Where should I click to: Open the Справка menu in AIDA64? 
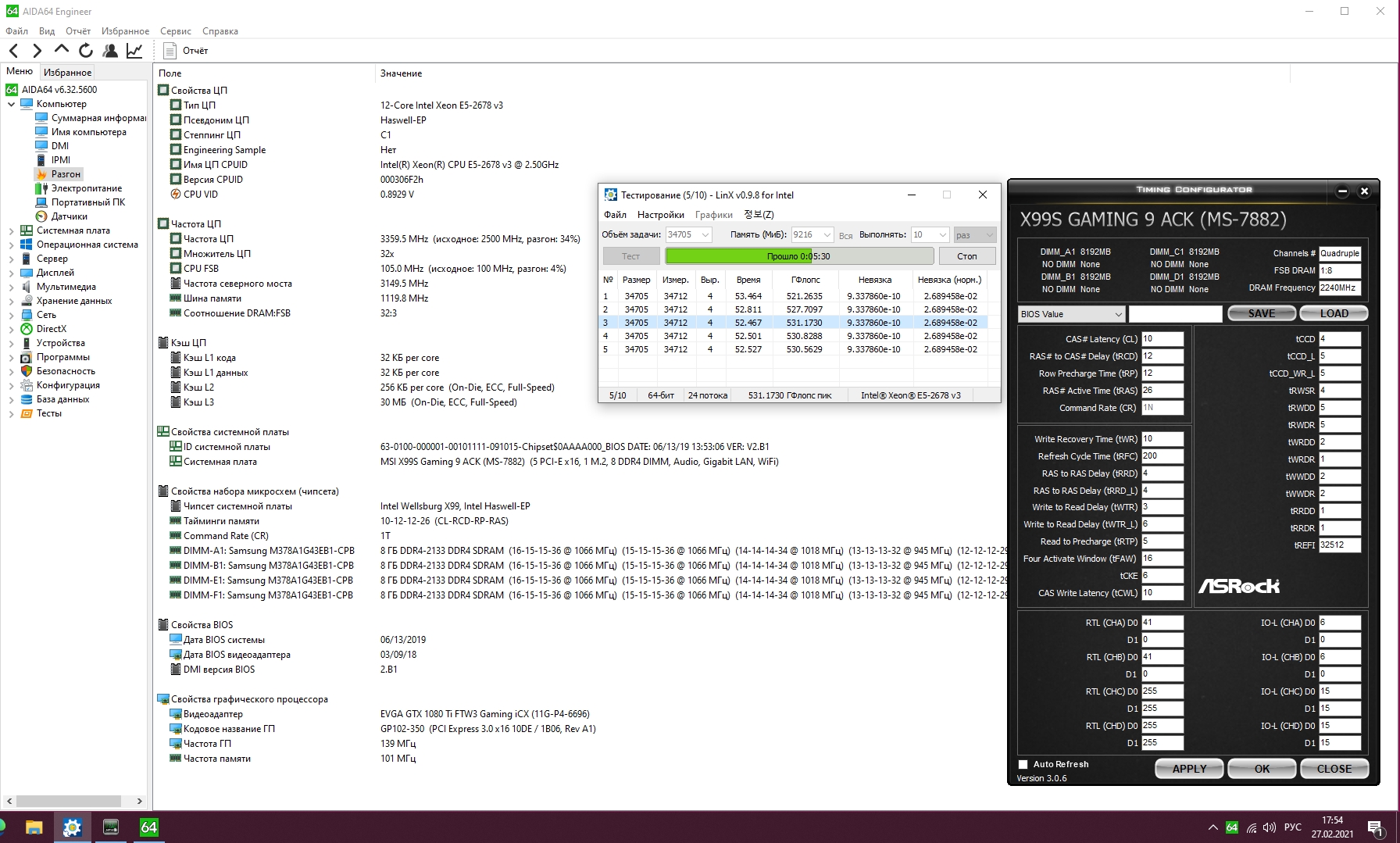point(220,31)
